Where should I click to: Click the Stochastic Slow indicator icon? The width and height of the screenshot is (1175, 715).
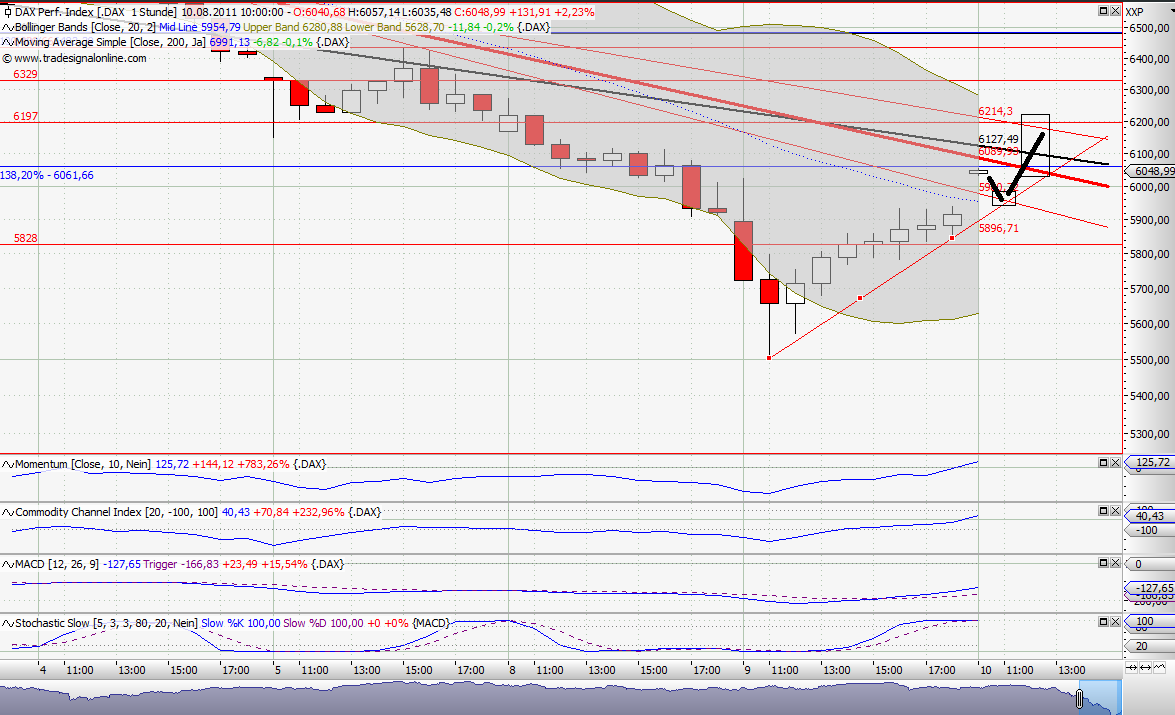click(x=7, y=623)
